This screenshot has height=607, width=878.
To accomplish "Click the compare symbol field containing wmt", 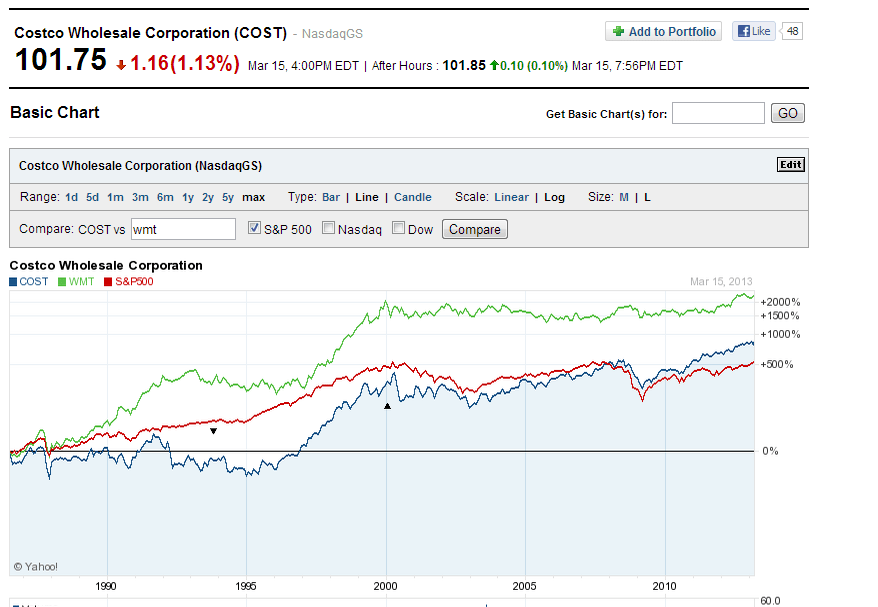I will [x=183, y=229].
